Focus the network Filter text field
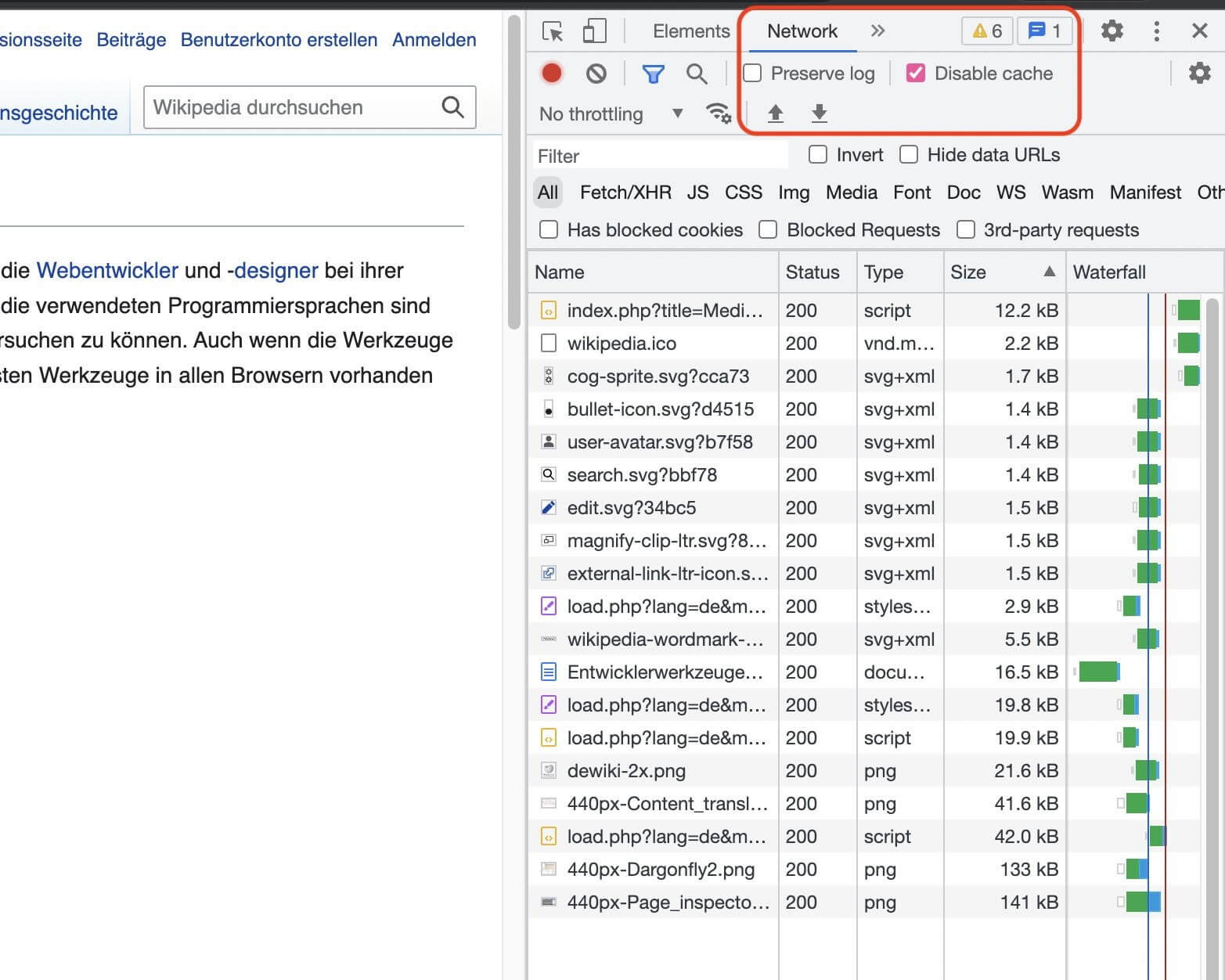 [661, 156]
